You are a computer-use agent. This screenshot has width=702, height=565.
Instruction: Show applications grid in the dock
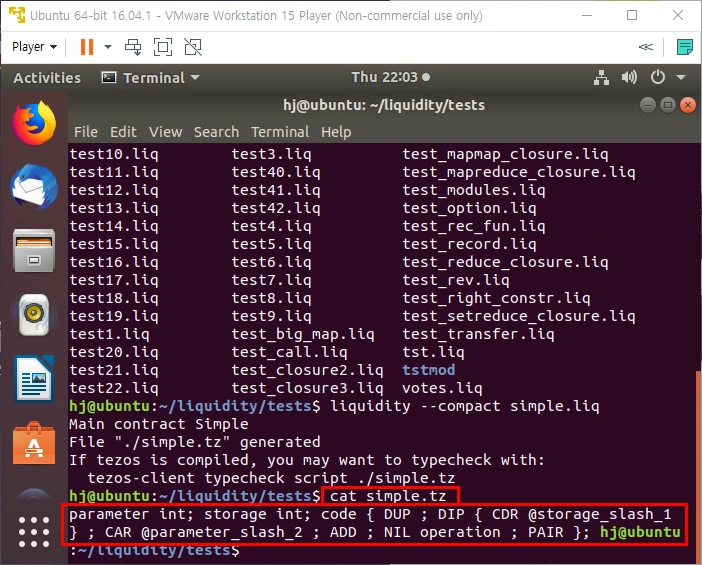point(34,532)
